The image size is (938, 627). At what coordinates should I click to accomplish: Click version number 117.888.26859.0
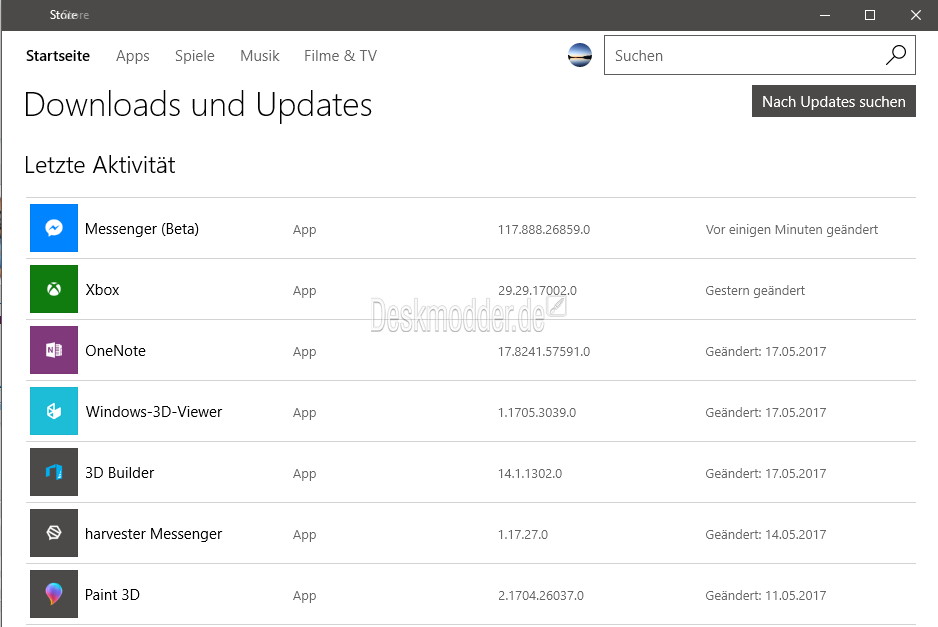(x=544, y=230)
